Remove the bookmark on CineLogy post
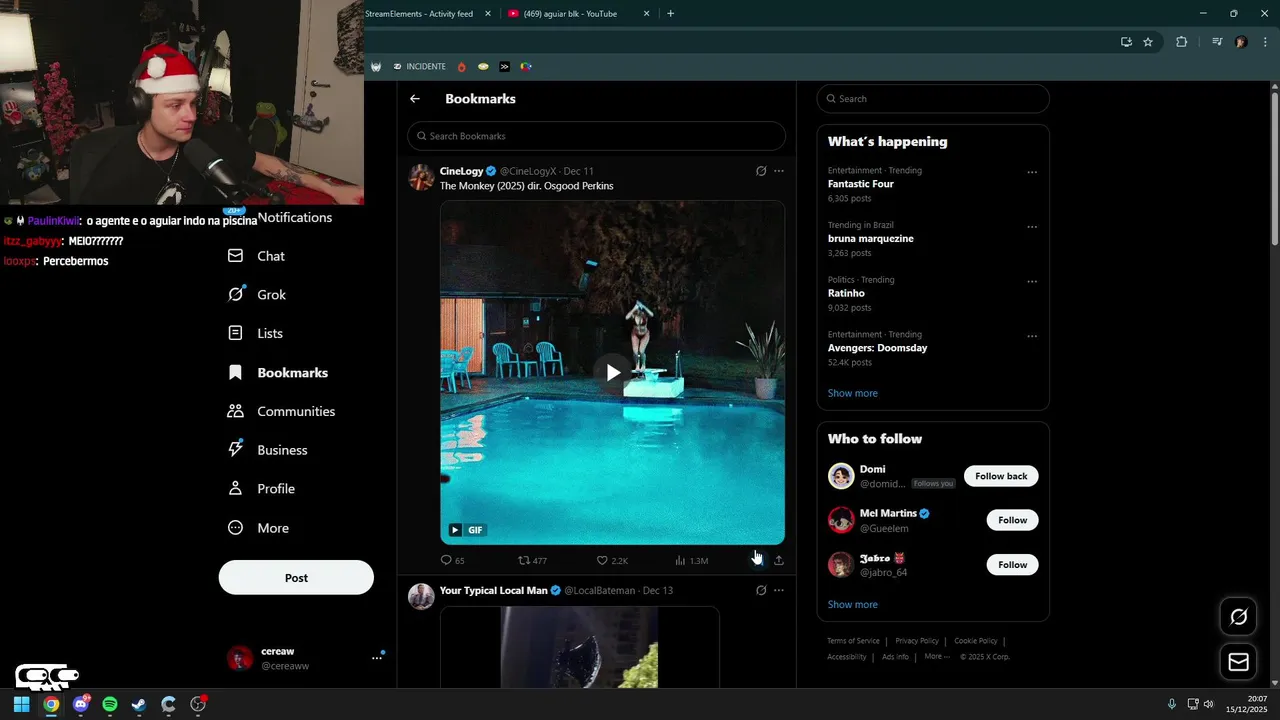Screen dimensions: 1280x720 (x=757, y=560)
